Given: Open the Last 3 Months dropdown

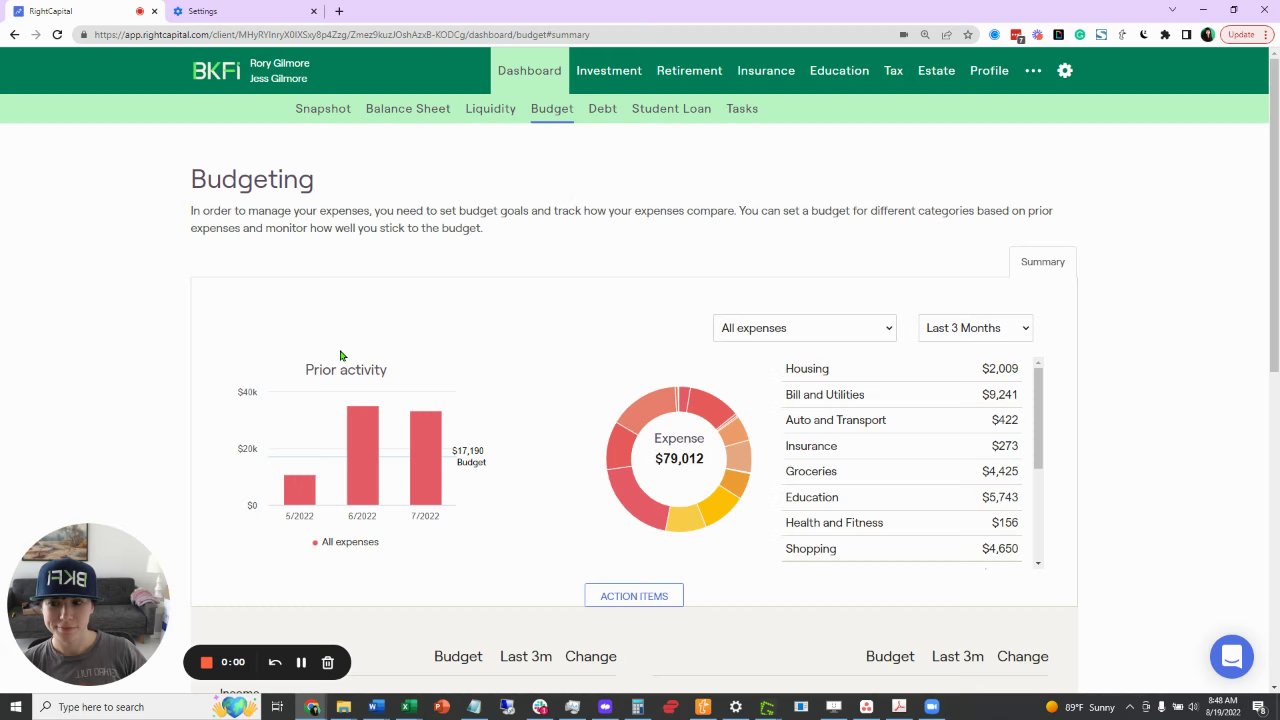Looking at the screenshot, I should coord(975,328).
